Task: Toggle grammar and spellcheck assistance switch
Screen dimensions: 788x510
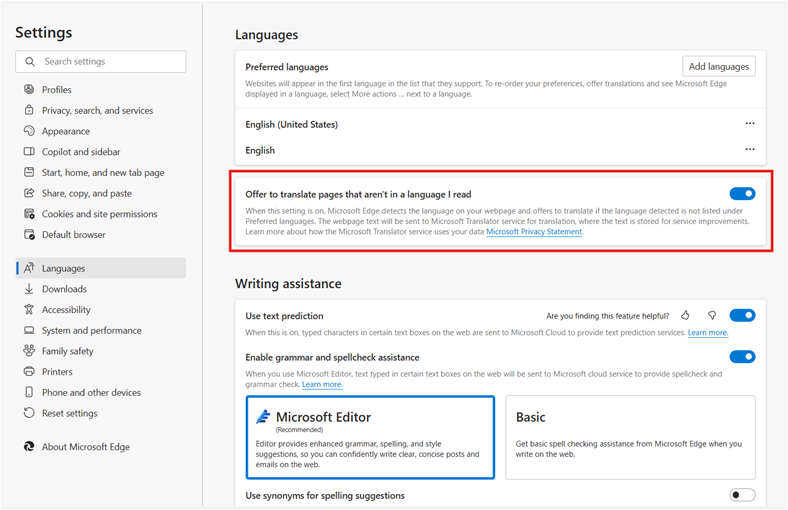Action: [x=742, y=357]
